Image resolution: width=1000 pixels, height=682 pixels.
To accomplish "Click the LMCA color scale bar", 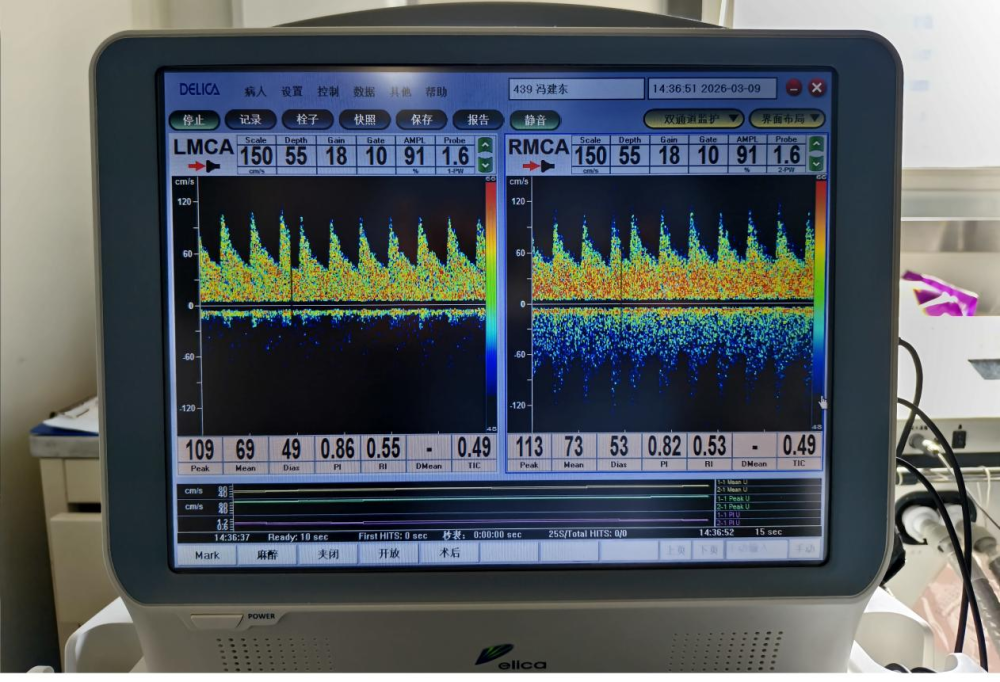I will (490, 304).
